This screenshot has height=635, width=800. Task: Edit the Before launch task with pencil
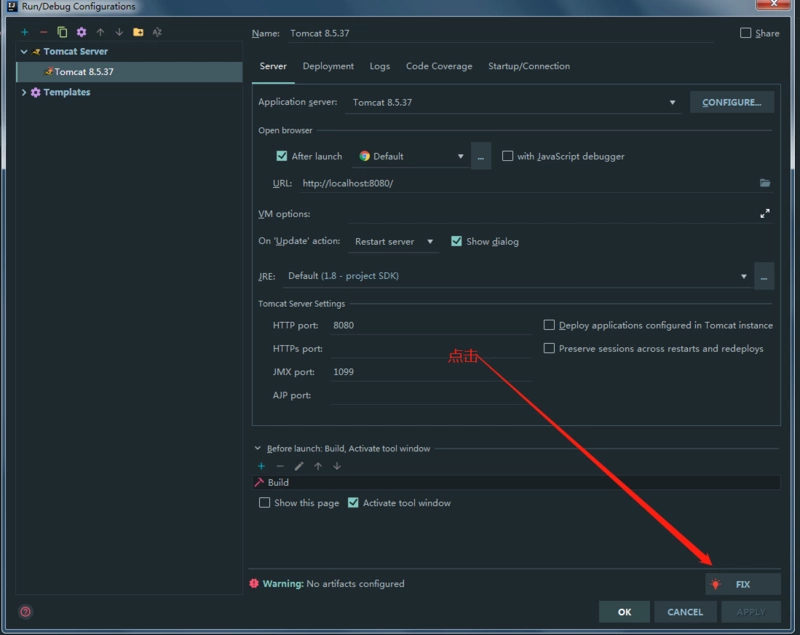tap(299, 466)
